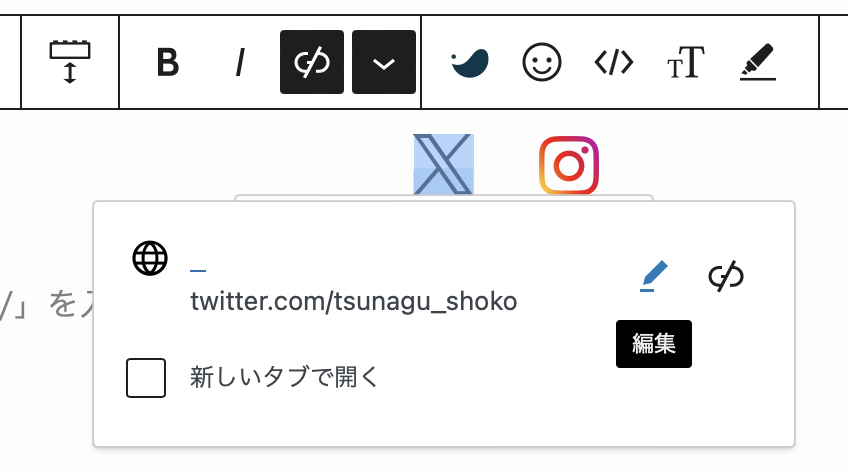The height and width of the screenshot is (474, 848).
Task: Click the 新しいタブで開く label text
Action: 285,377
